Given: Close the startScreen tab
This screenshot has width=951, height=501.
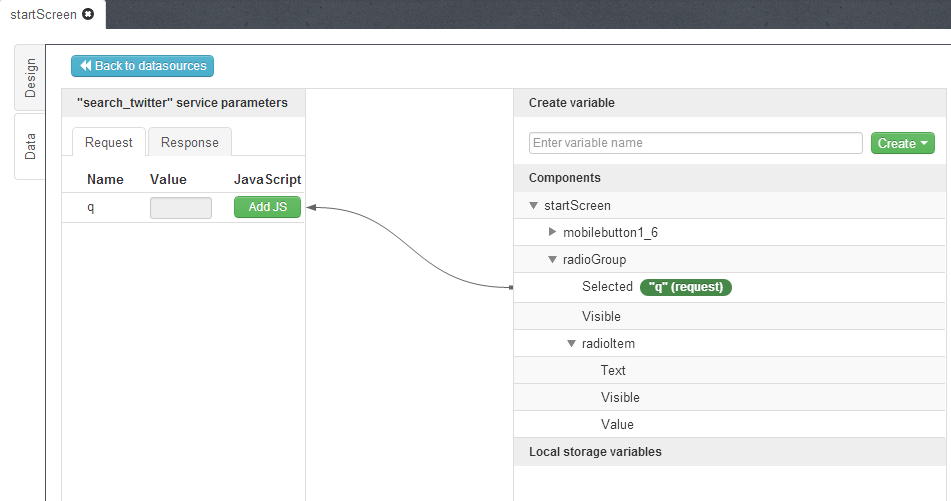Looking at the screenshot, I should point(88,14).
